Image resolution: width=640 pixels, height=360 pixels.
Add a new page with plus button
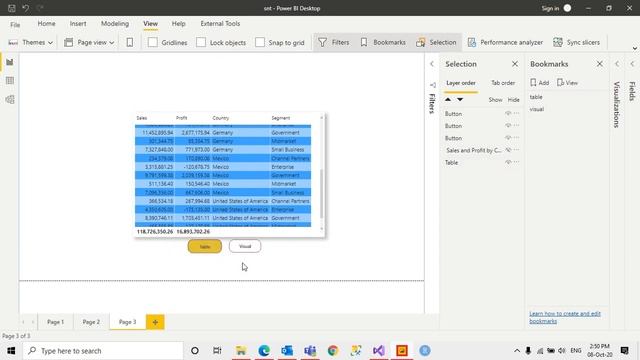155,322
